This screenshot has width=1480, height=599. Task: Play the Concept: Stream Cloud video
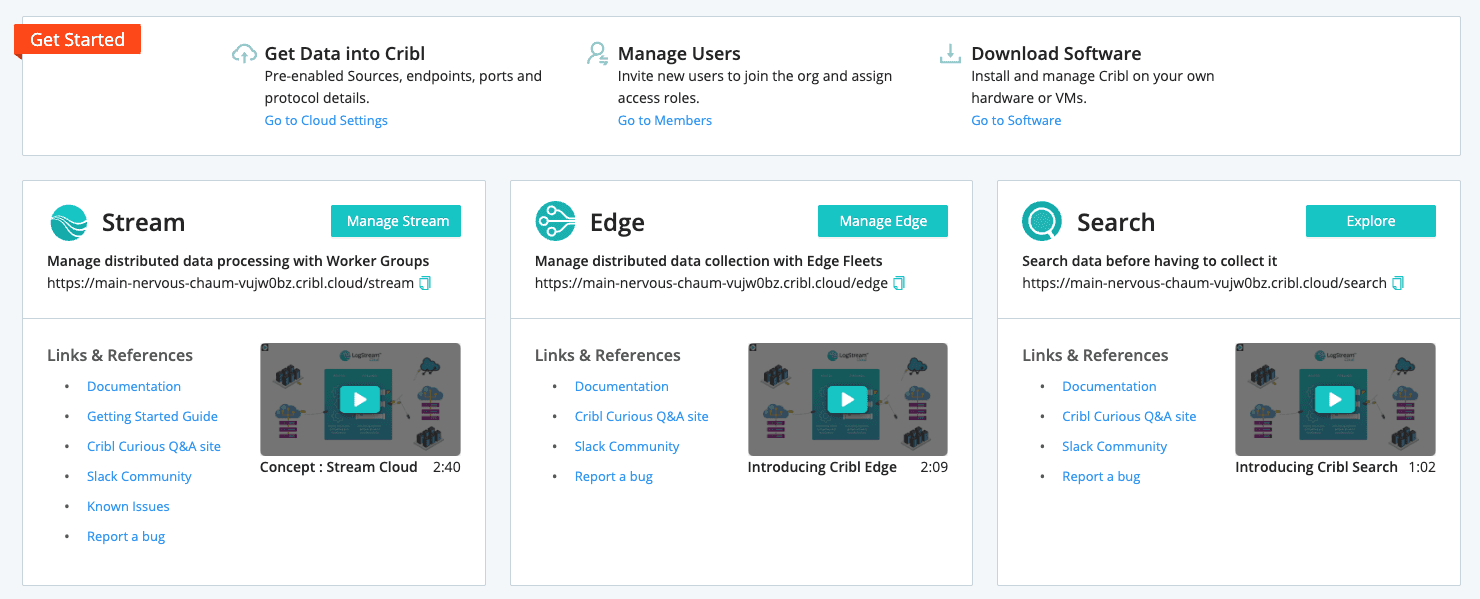pyautogui.click(x=360, y=400)
